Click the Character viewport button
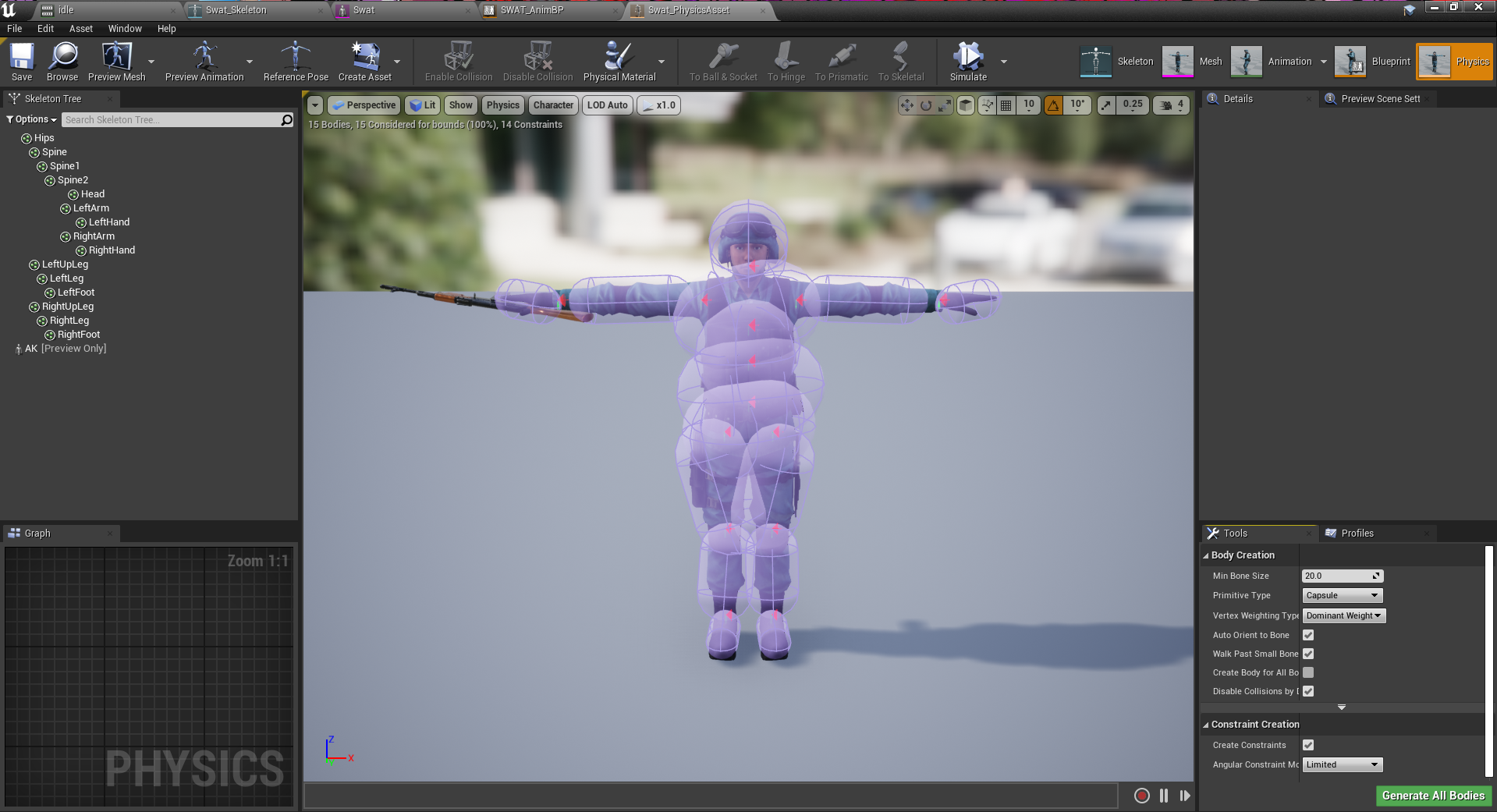The height and width of the screenshot is (812, 1497). tap(553, 105)
